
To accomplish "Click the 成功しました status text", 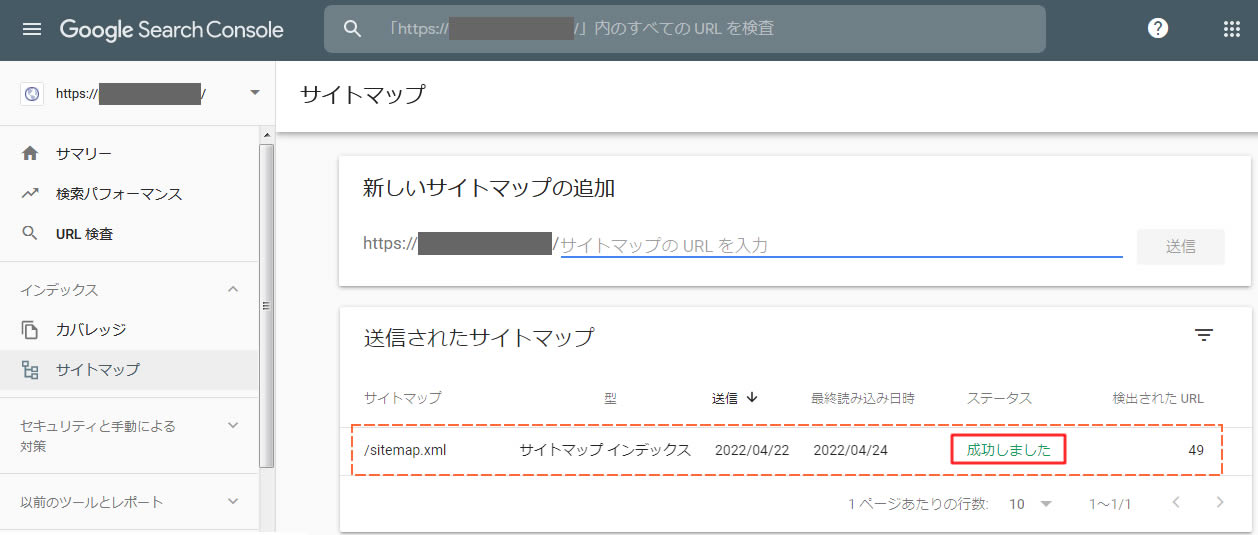I will (x=1008, y=450).
